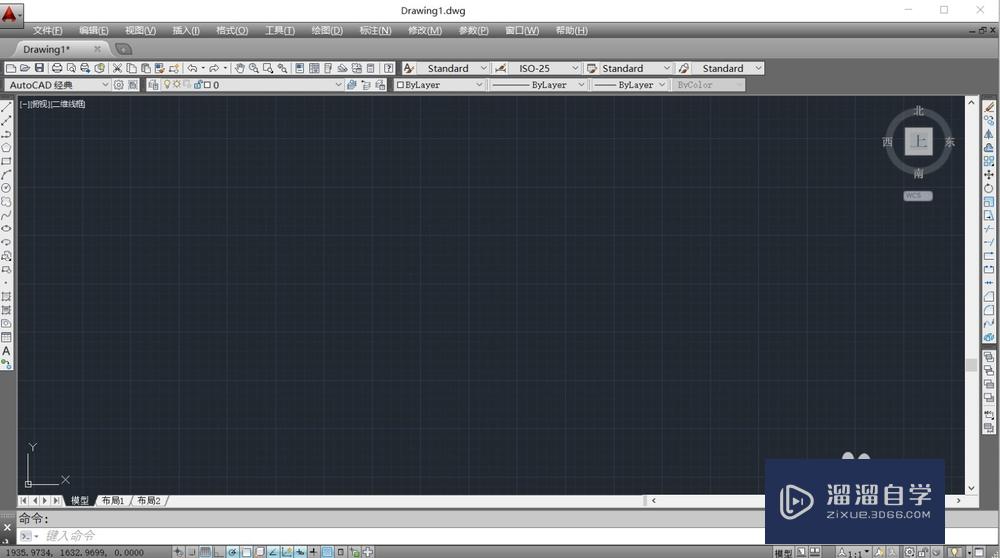Screen dimensions: 1000x558
Task: Toggle grid display in status bar
Action: [x=205, y=552]
